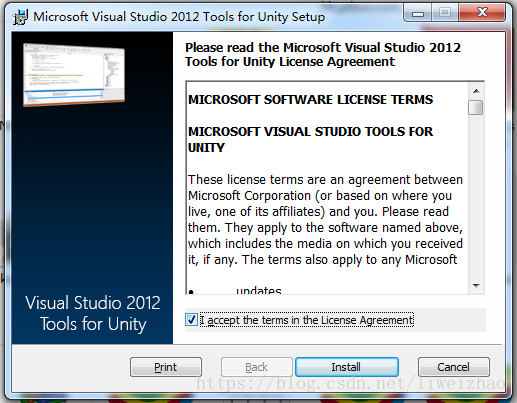Click the license scrollbar down arrow
Viewport: 517px width, 403px height.
pos(476,286)
